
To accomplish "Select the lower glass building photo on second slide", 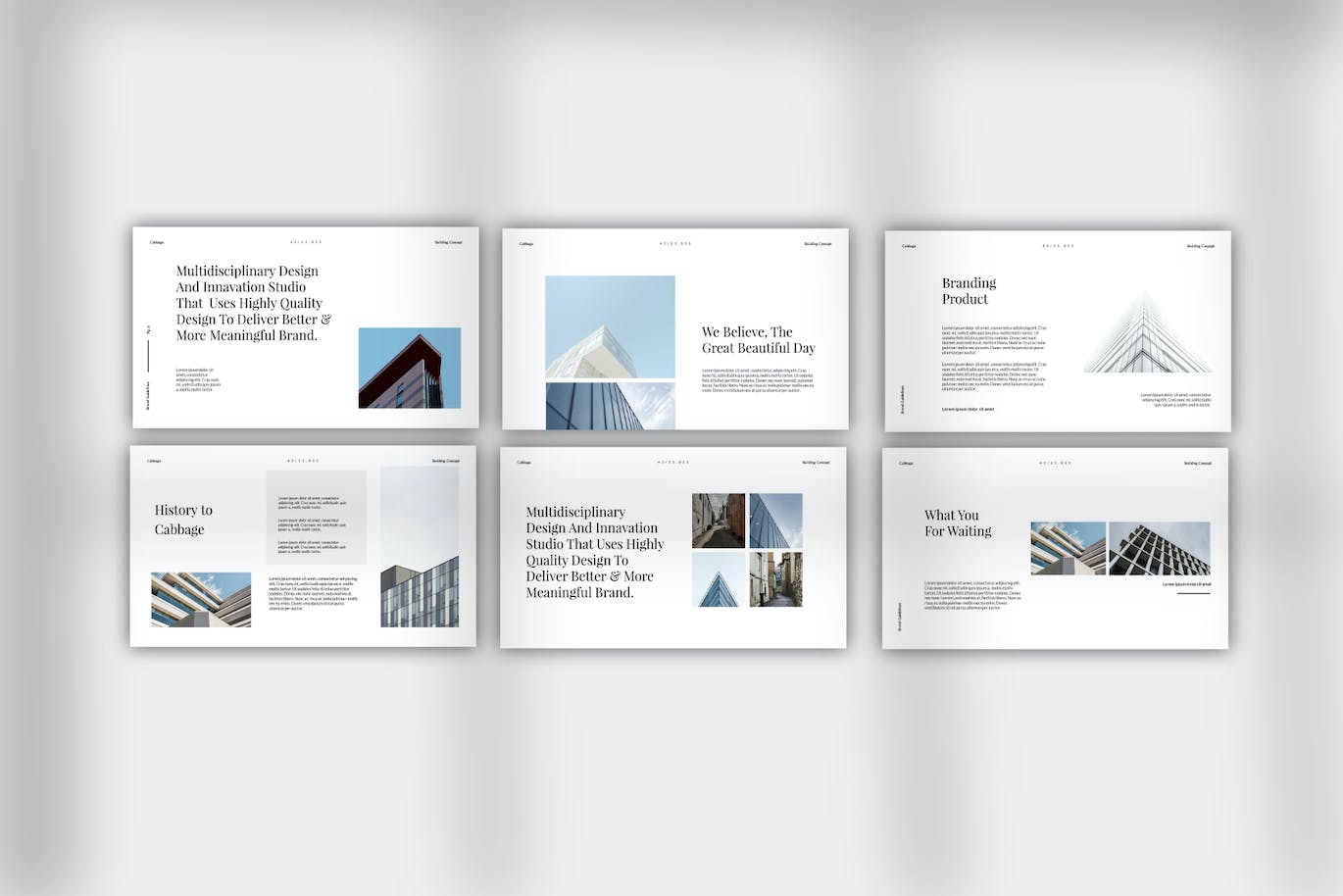I will click(x=610, y=406).
